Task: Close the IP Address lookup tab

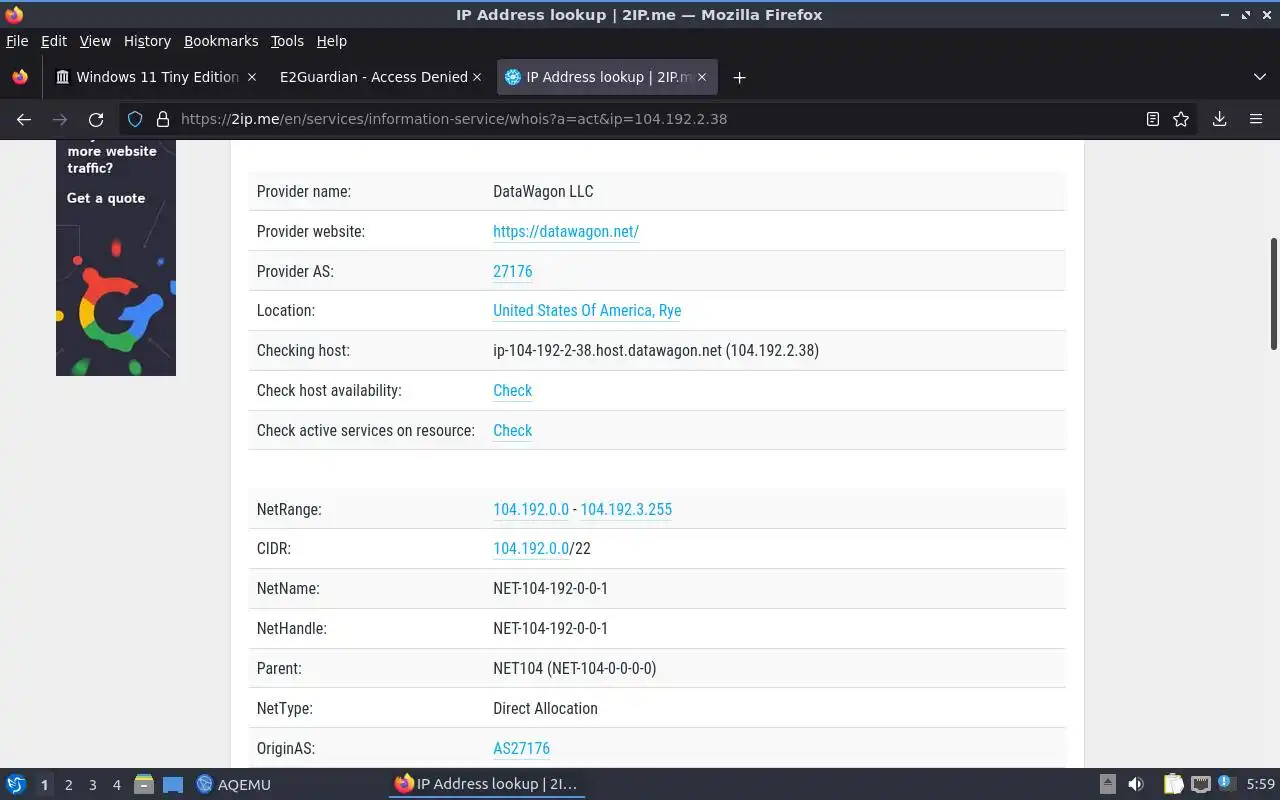Action: point(702,77)
